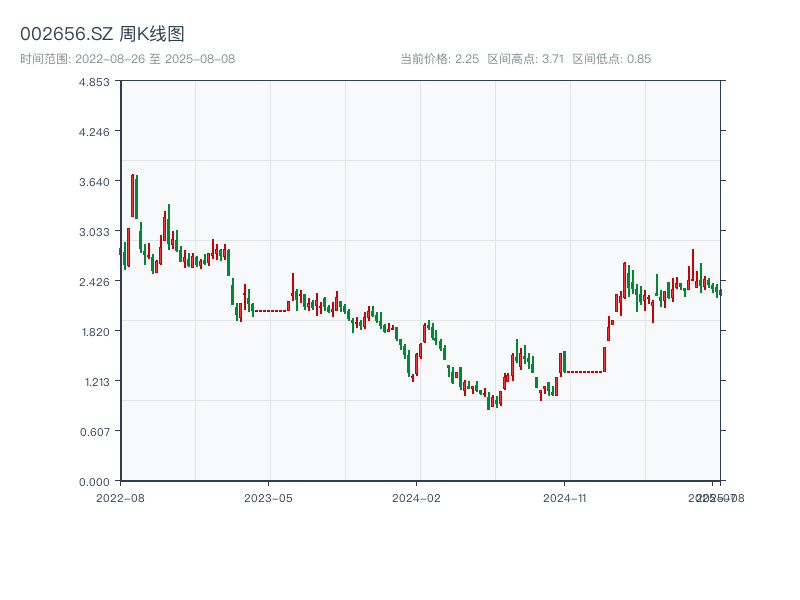Click the 2024-11 x-axis date label
The image size is (800, 600).
point(564,497)
